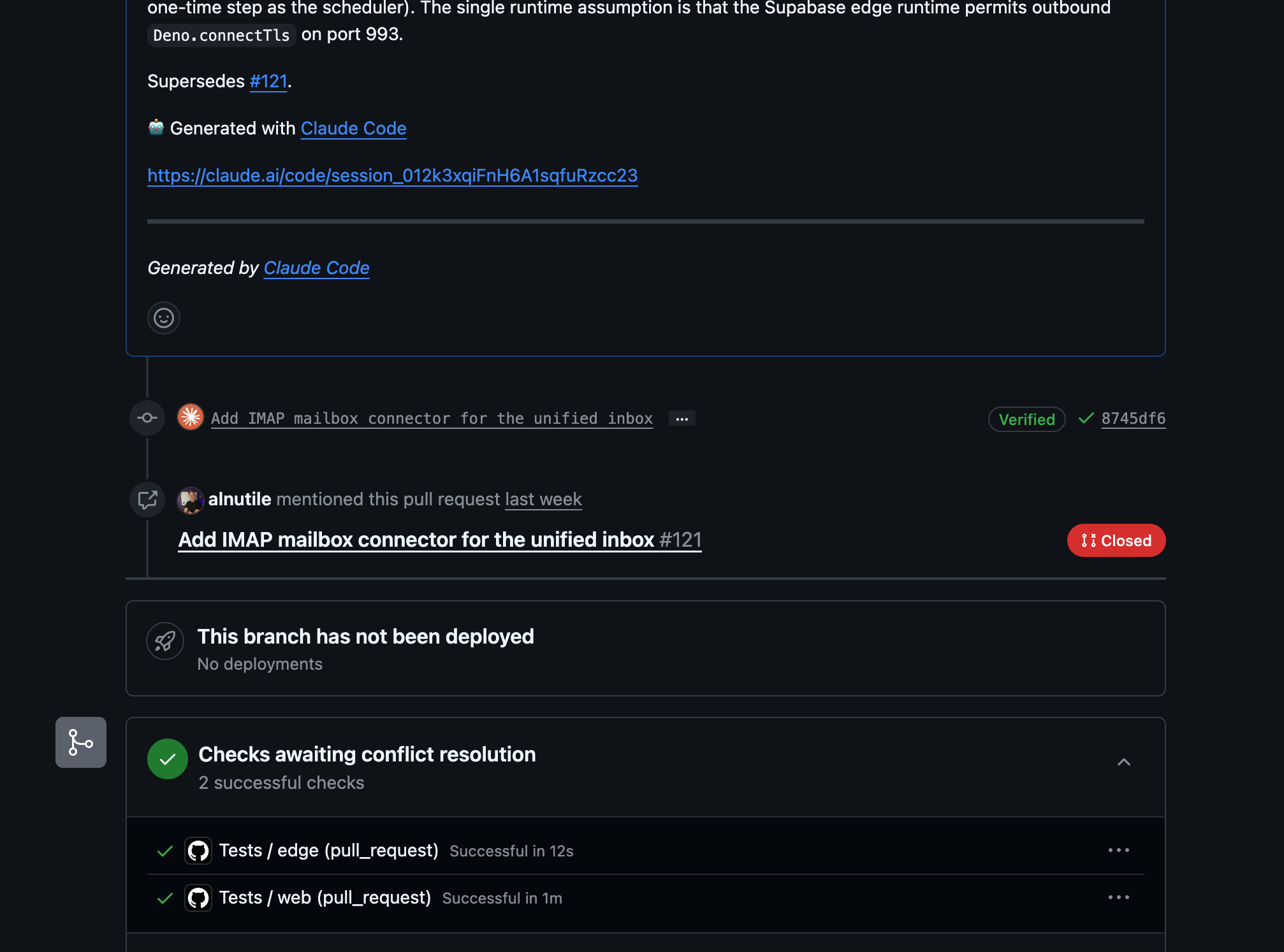
Task: Open italic 'Generated by Claude Code' link
Action: pos(316,268)
